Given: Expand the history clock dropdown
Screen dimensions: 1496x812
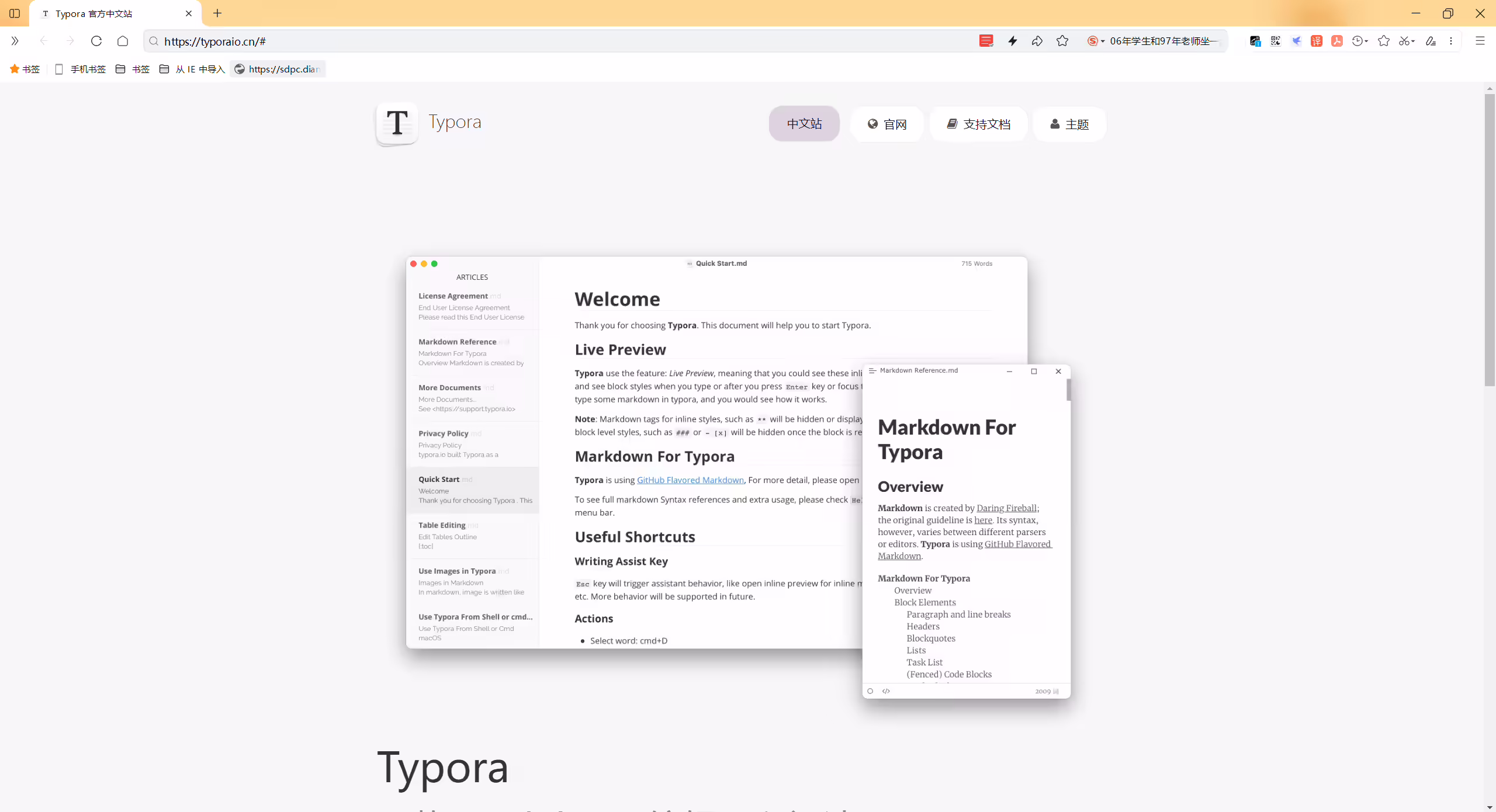Looking at the screenshot, I should click(1366, 41).
